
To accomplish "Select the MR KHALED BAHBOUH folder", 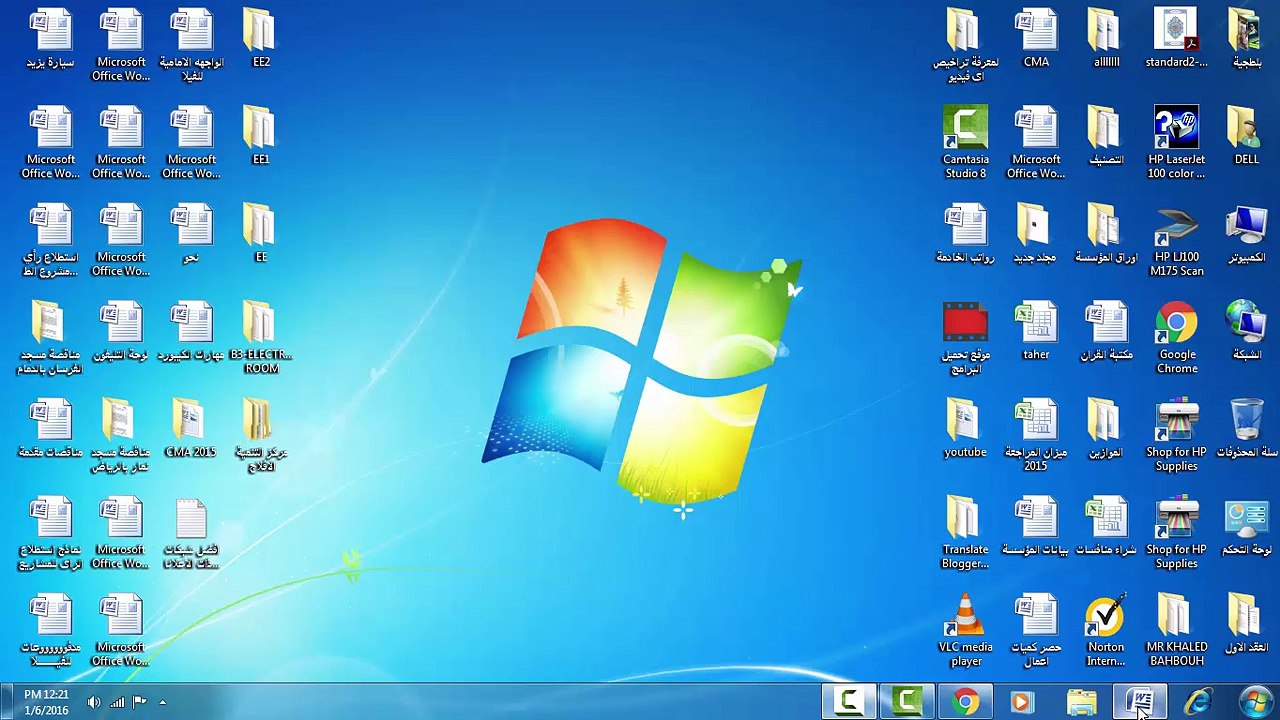I will [x=1176, y=630].
